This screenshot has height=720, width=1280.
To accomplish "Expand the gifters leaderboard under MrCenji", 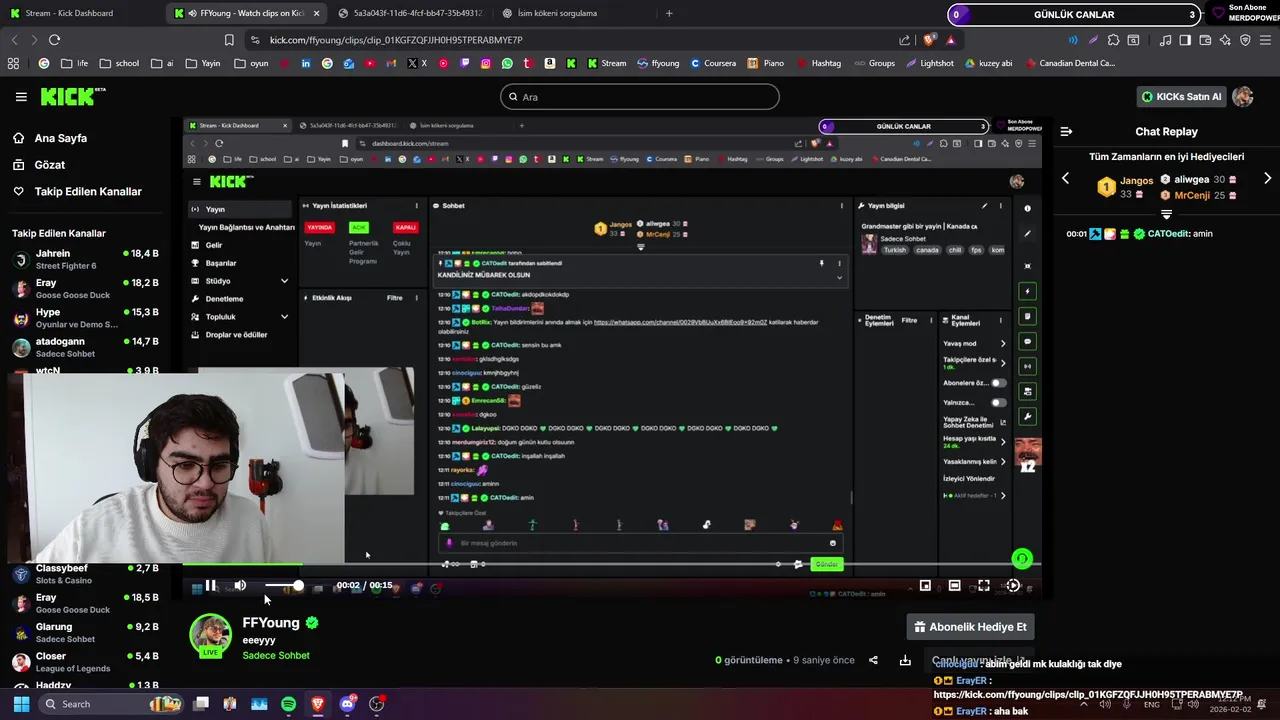I will coord(1166,214).
